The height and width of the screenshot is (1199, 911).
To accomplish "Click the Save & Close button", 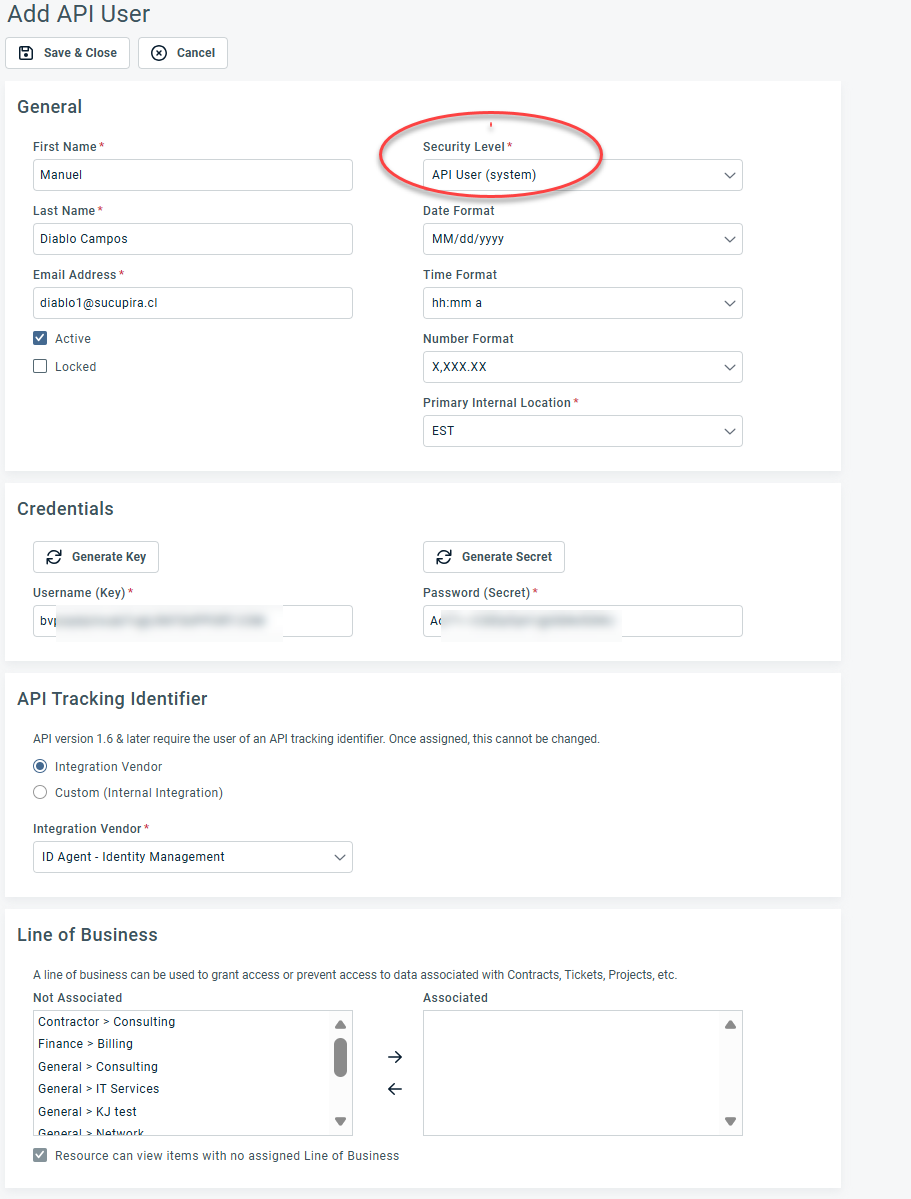I will [67, 52].
